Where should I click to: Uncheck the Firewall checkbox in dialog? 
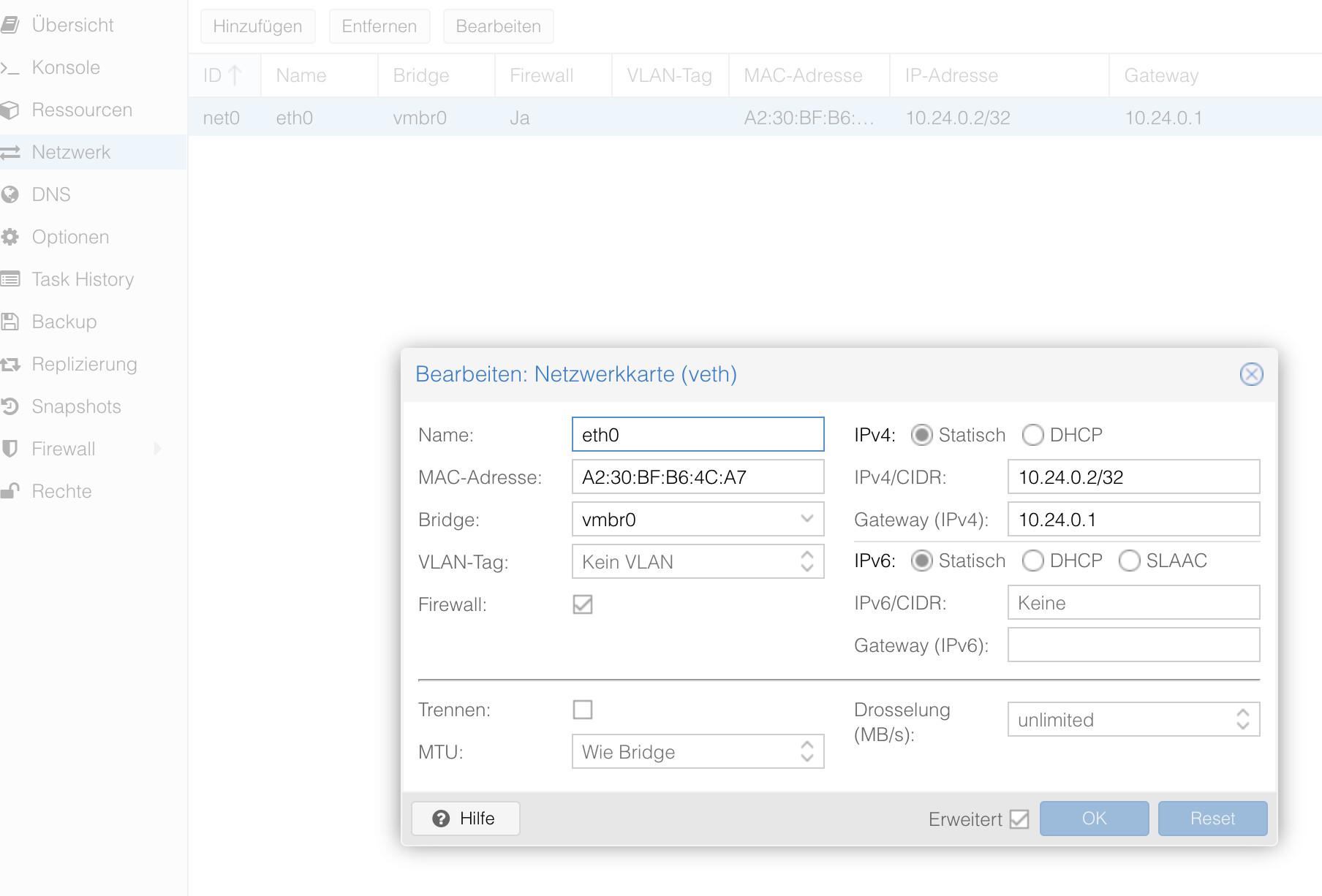click(581, 604)
